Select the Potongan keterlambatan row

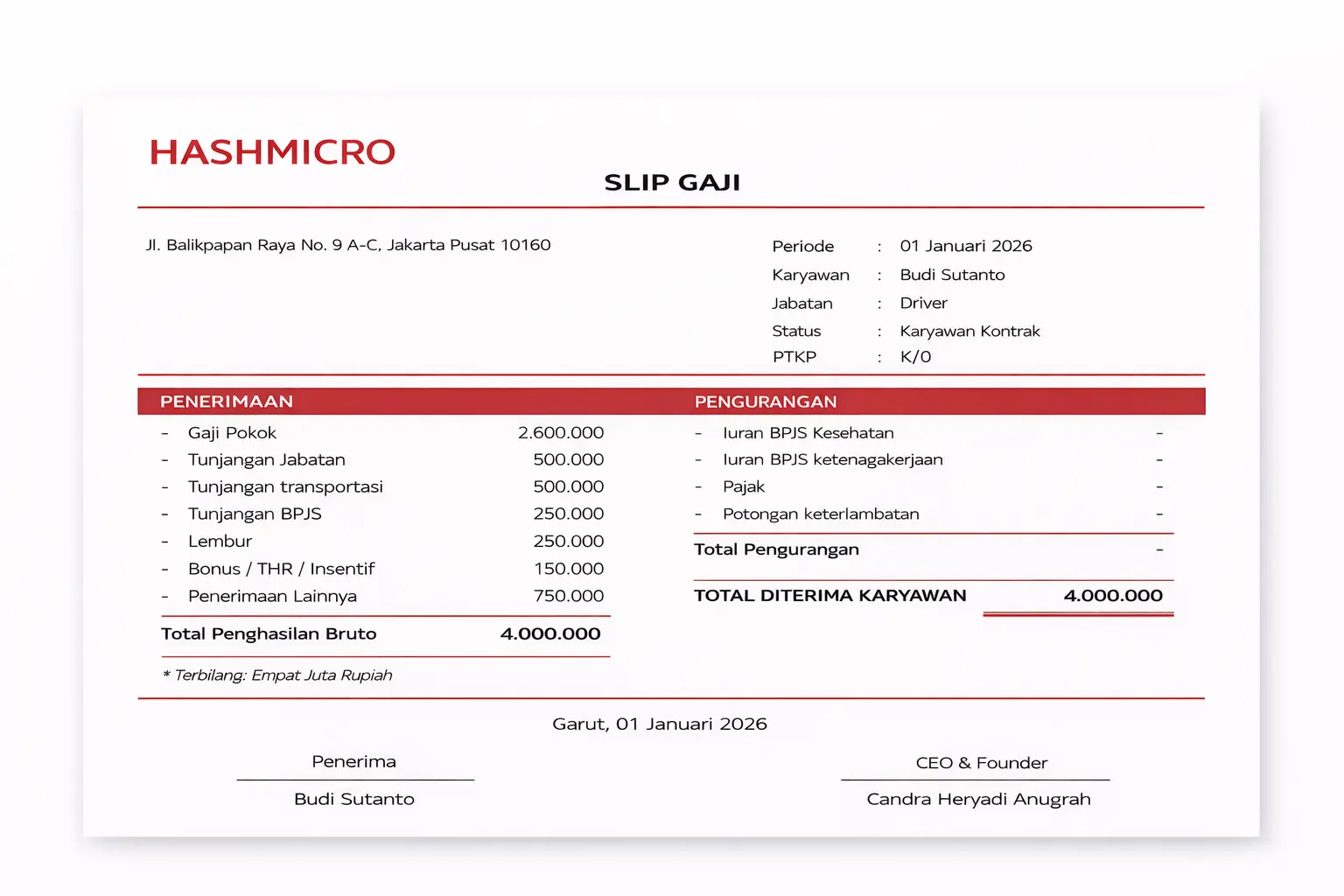[821, 514]
